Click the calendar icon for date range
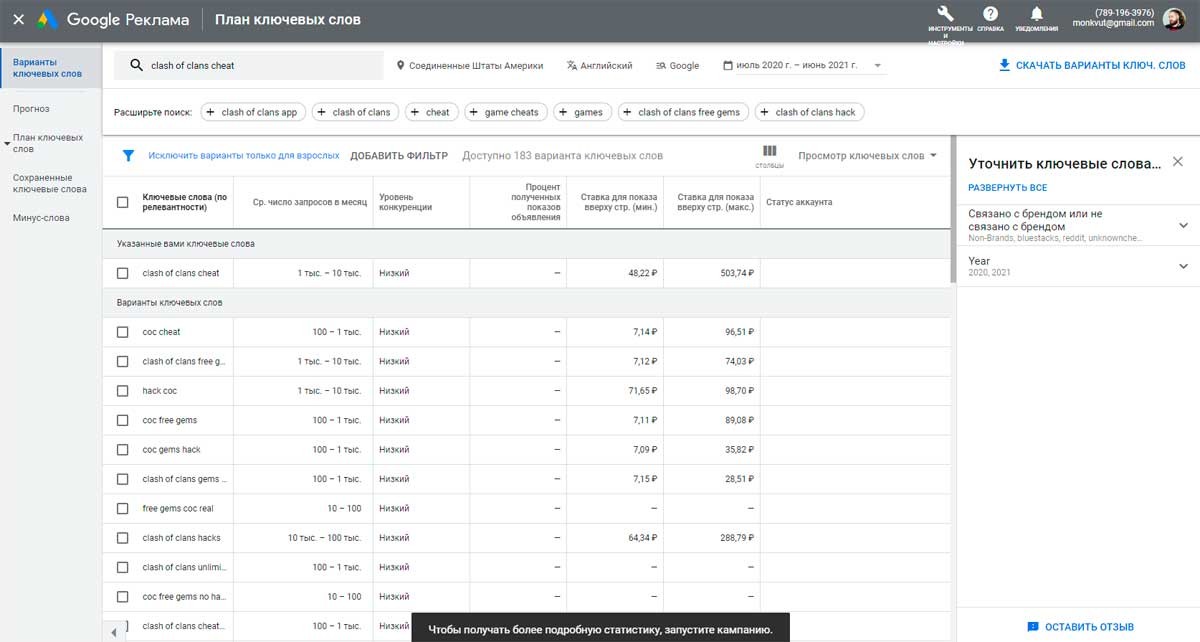The image size is (1200, 642). [x=728, y=66]
